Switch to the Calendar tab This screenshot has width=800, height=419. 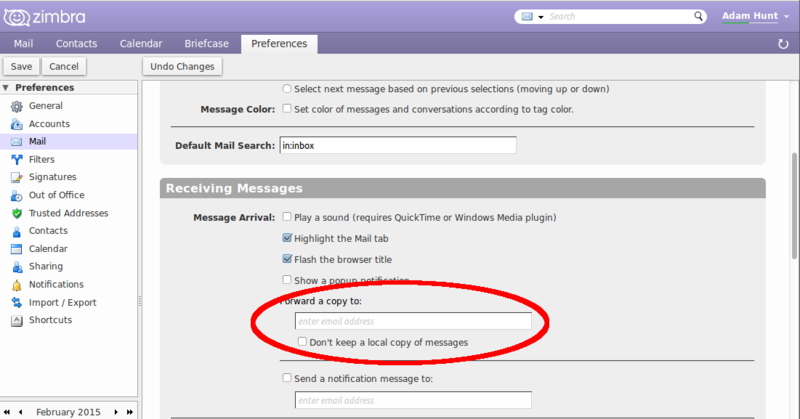click(141, 44)
